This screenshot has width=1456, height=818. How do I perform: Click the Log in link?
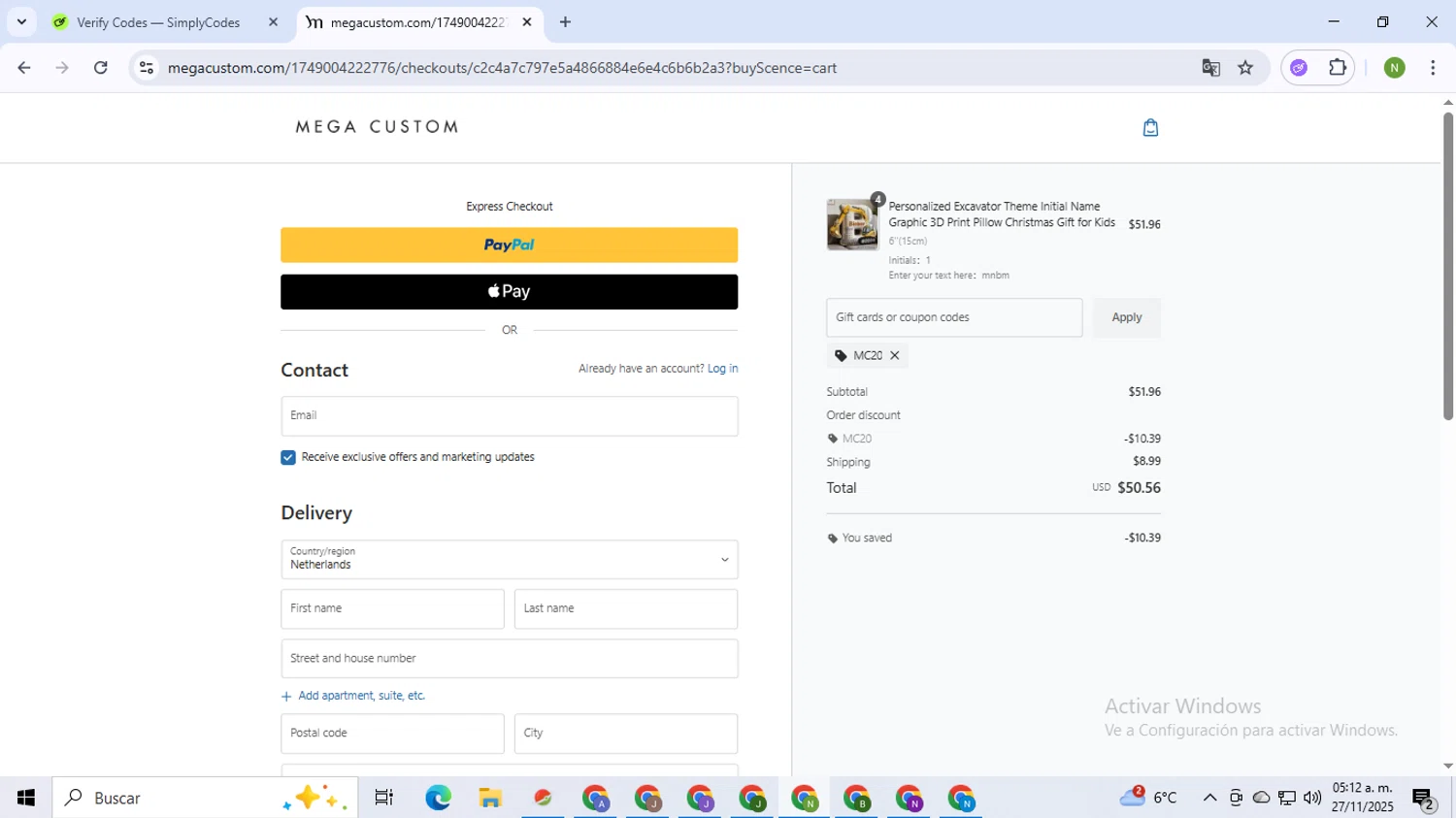click(x=722, y=369)
